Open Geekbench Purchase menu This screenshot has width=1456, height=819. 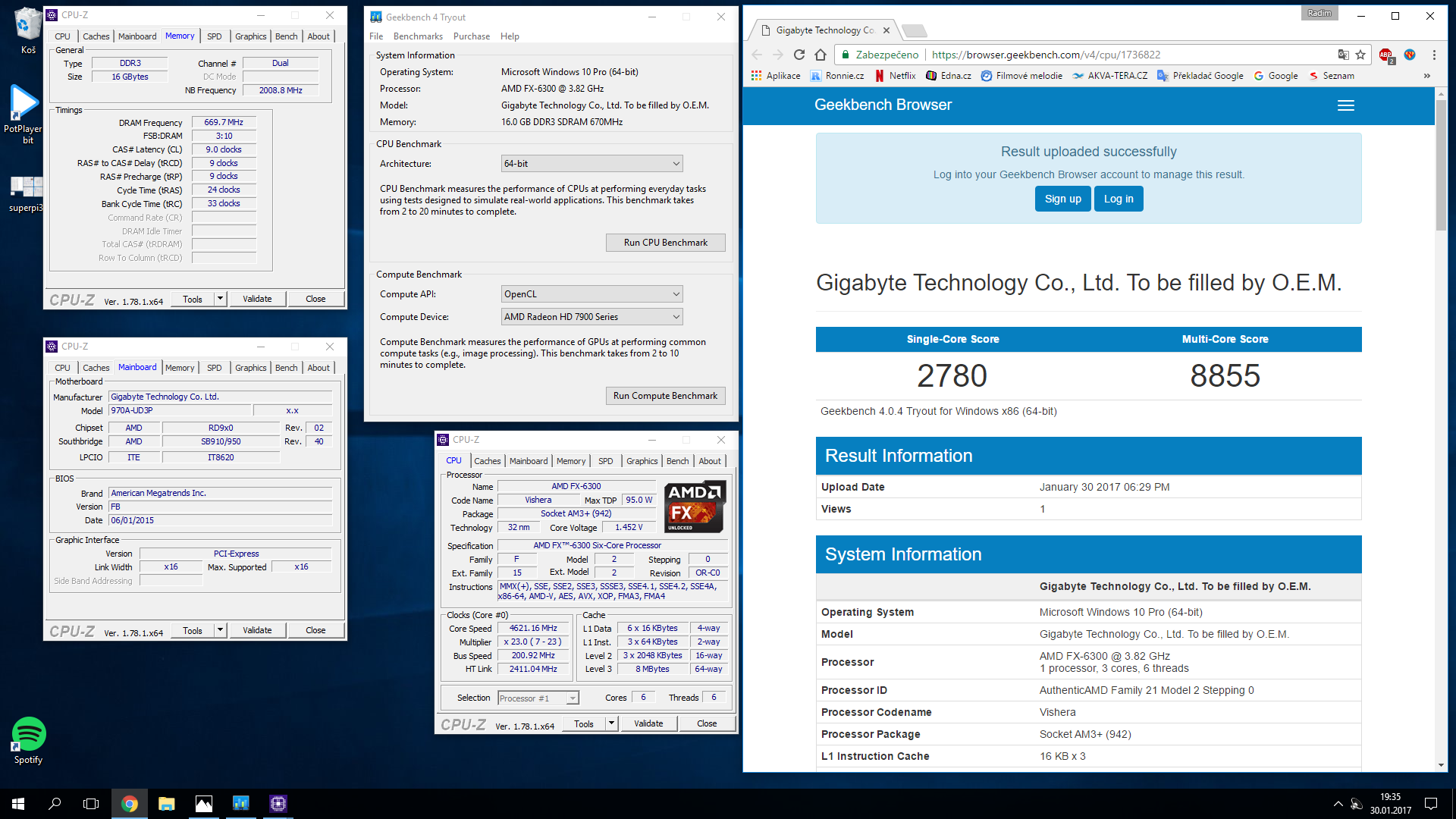click(472, 36)
